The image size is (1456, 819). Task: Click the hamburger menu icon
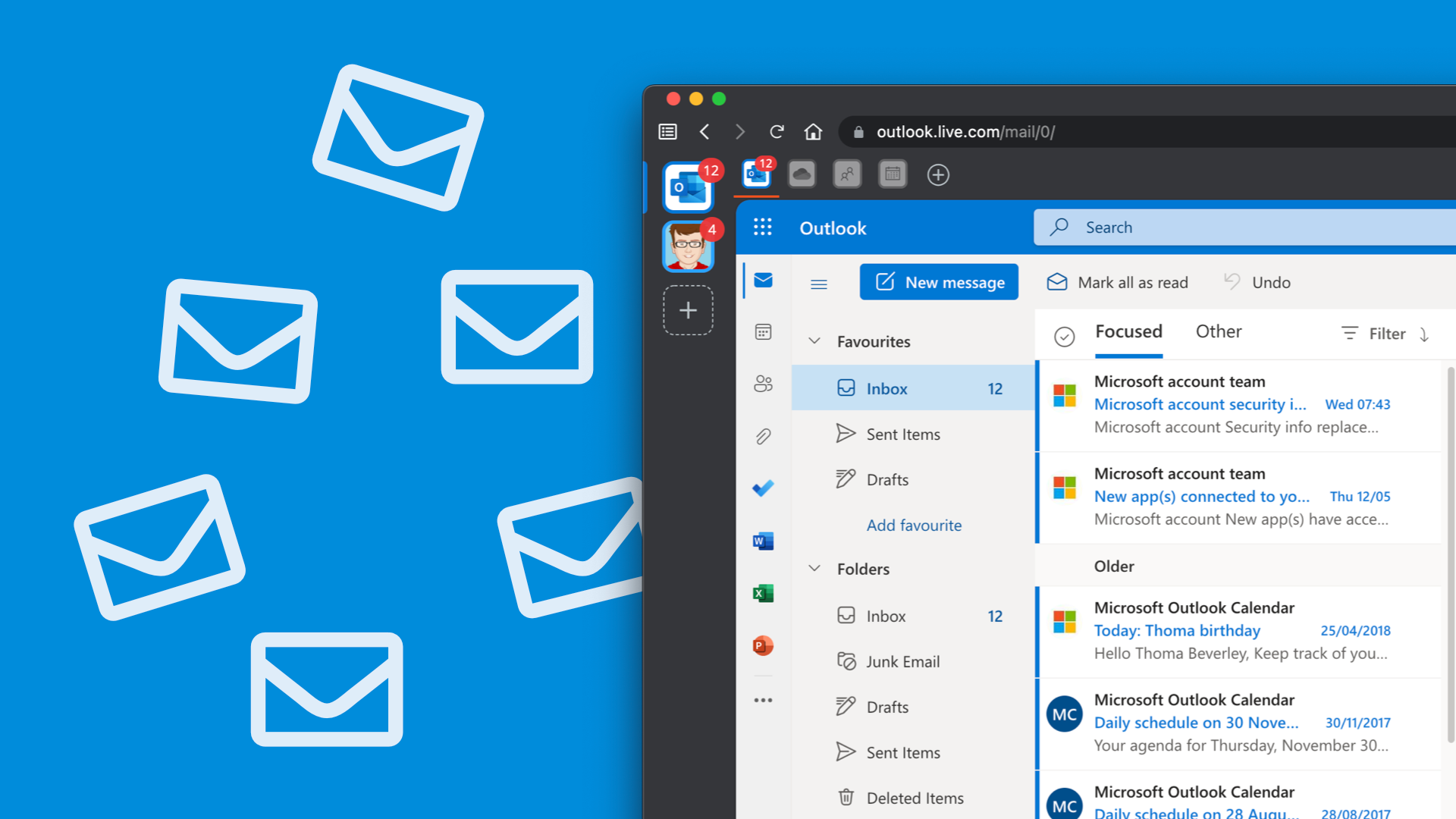(x=819, y=280)
